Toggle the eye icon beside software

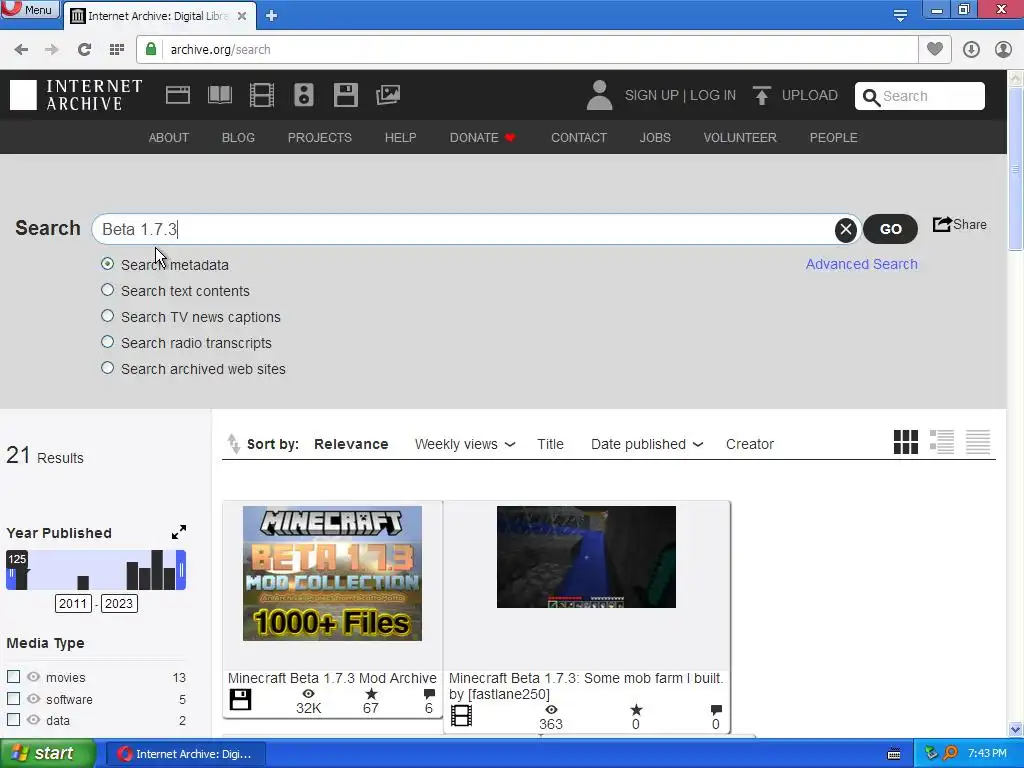pos(33,698)
